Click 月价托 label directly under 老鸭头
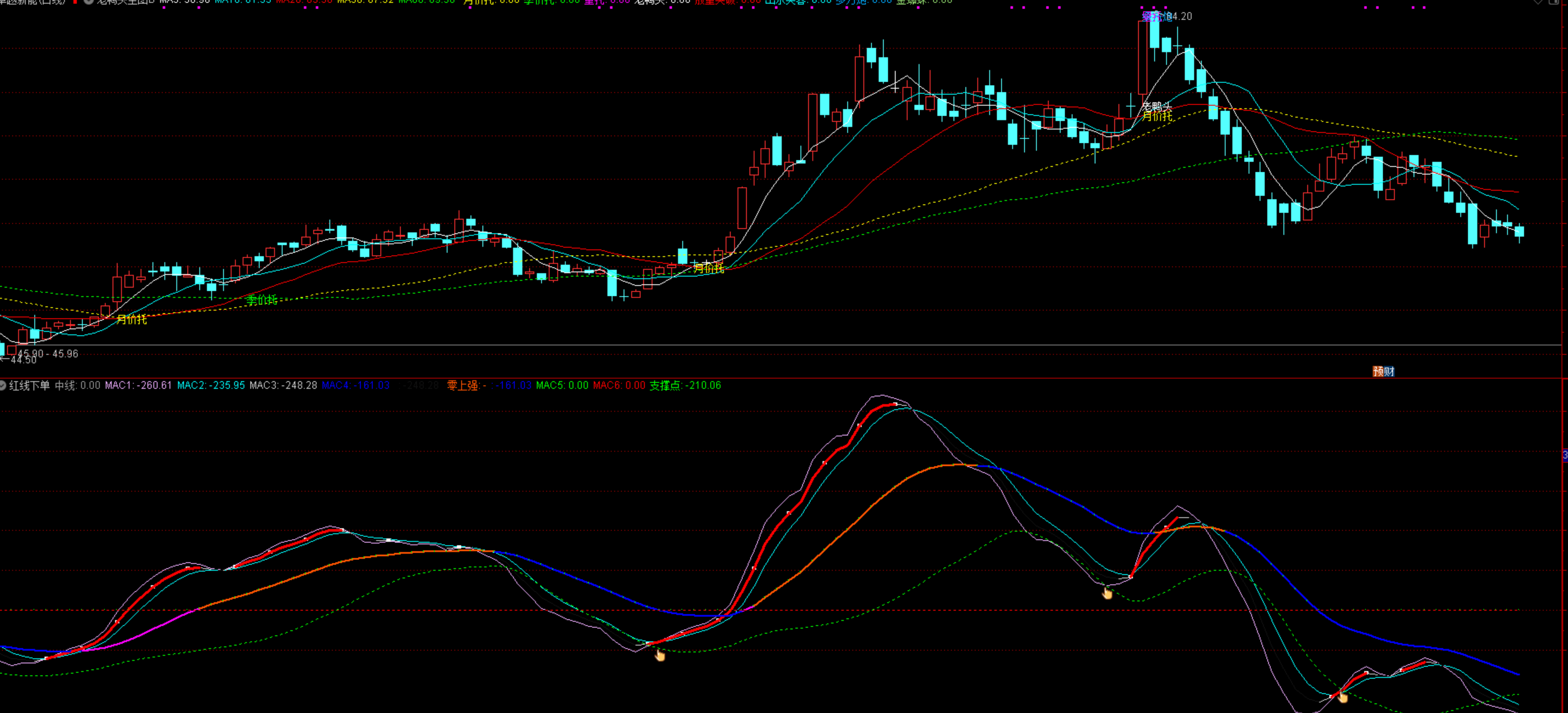Image resolution: width=1568 pixels, height=713 pixels. click(x=1157, y=116)
